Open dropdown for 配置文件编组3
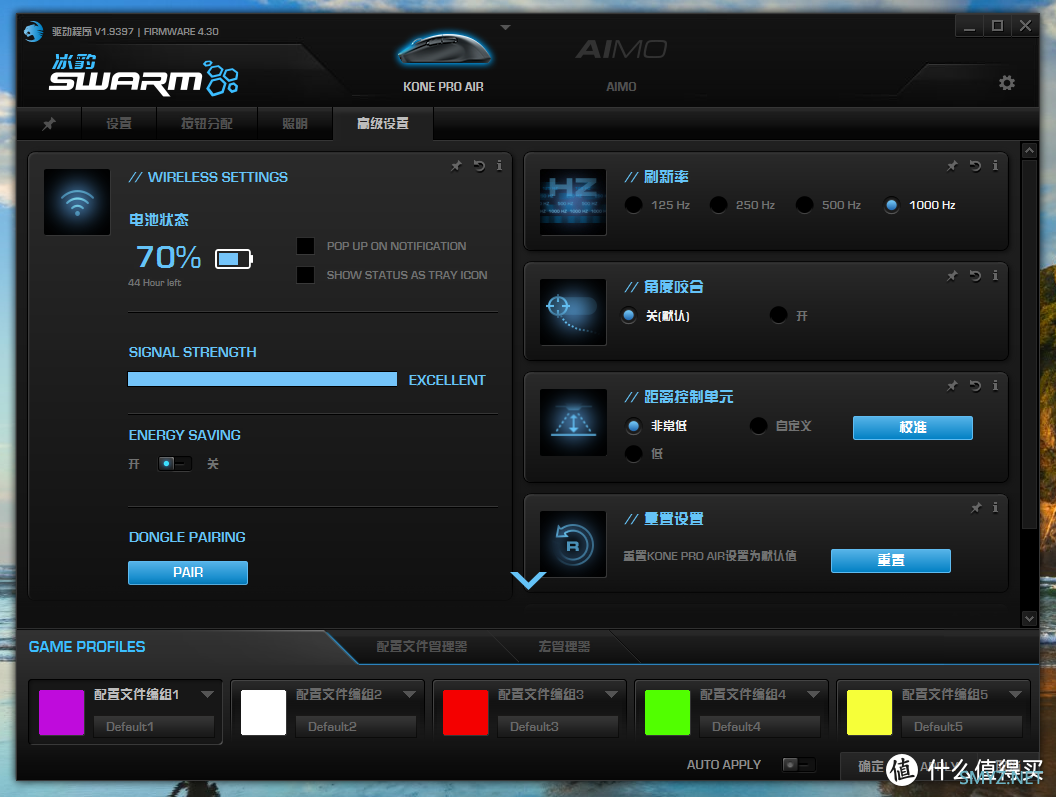Image resolution: width=1056 pixels, height=797 pixels. pos(612,694)
